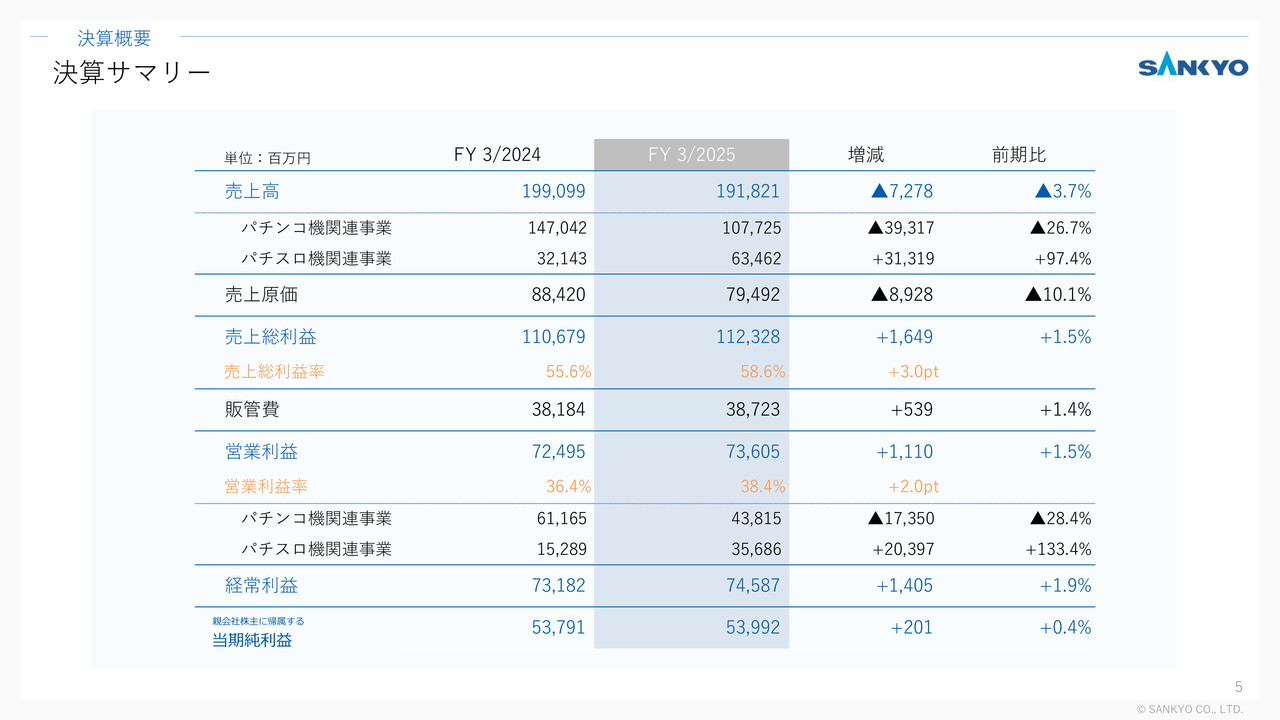Select the ▲17,350 cell
Image resolution: width=1280 pixels, height=720 pixels.
[x=901, y=518]
